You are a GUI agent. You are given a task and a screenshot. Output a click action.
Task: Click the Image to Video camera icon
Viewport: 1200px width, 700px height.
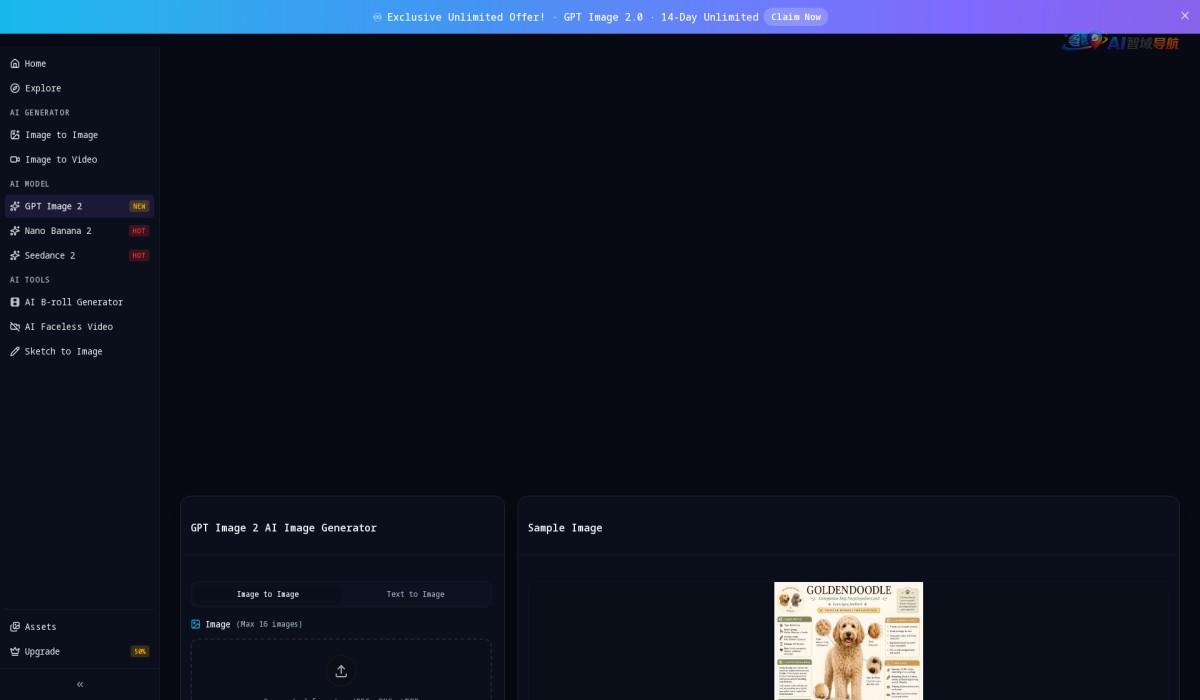(15, 160)
